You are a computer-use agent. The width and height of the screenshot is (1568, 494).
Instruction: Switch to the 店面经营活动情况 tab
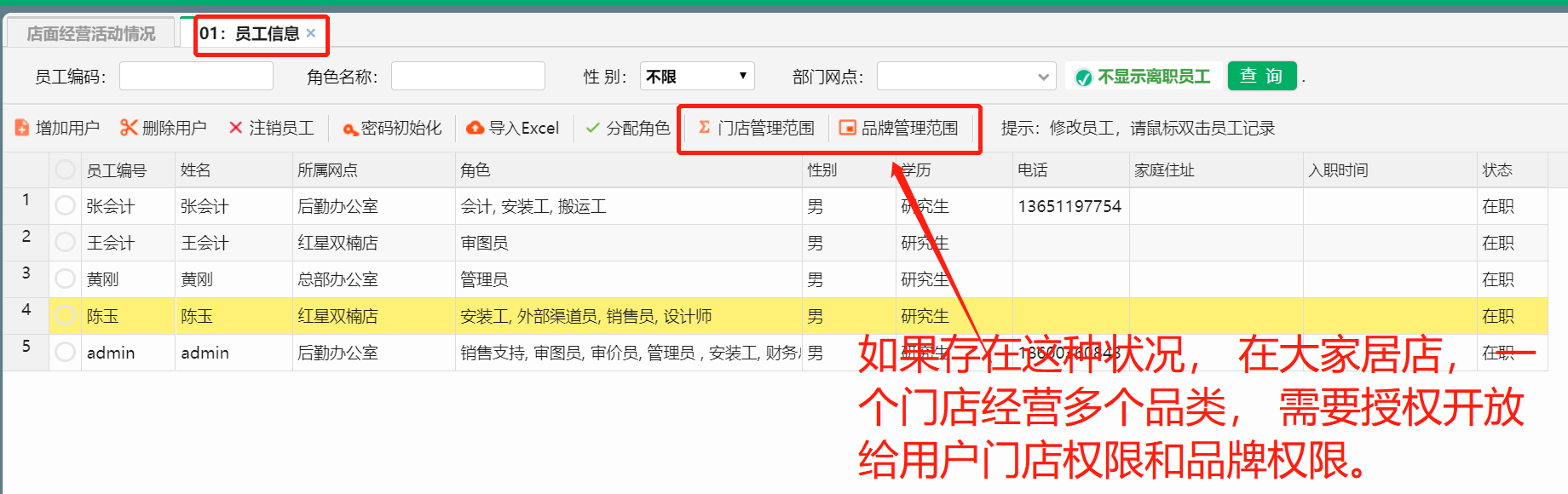click(x=91, y=33)
